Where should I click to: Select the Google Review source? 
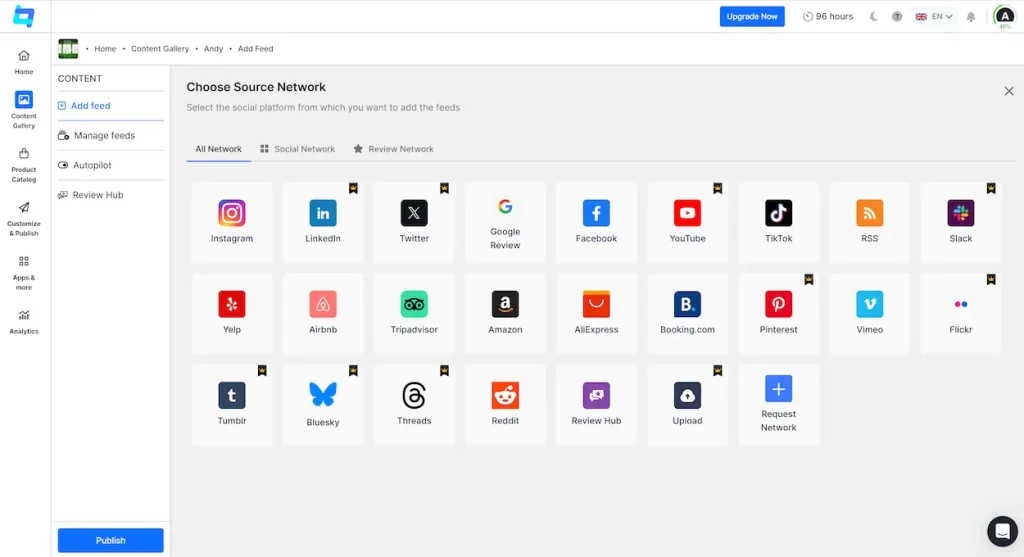coord(505,222)
